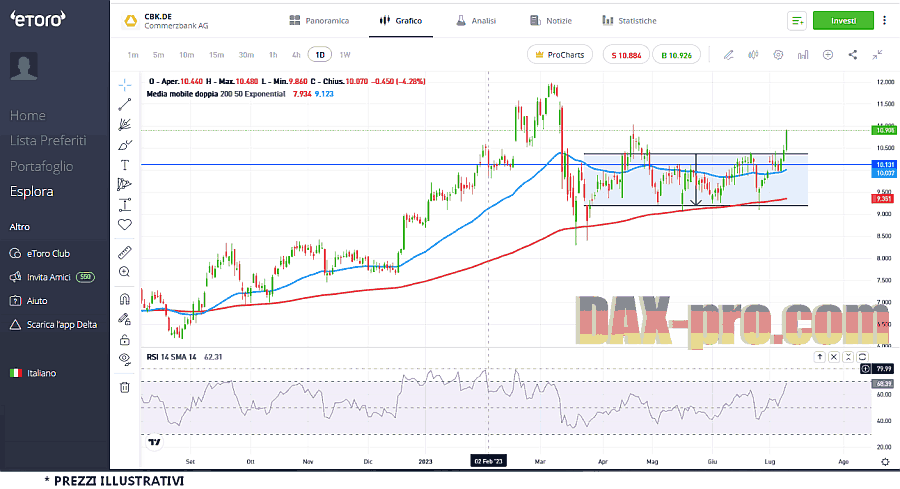This screenshot has height=489, width=900.
Task: Click the collapse fullscreen arrows icon
Action: 878,55
